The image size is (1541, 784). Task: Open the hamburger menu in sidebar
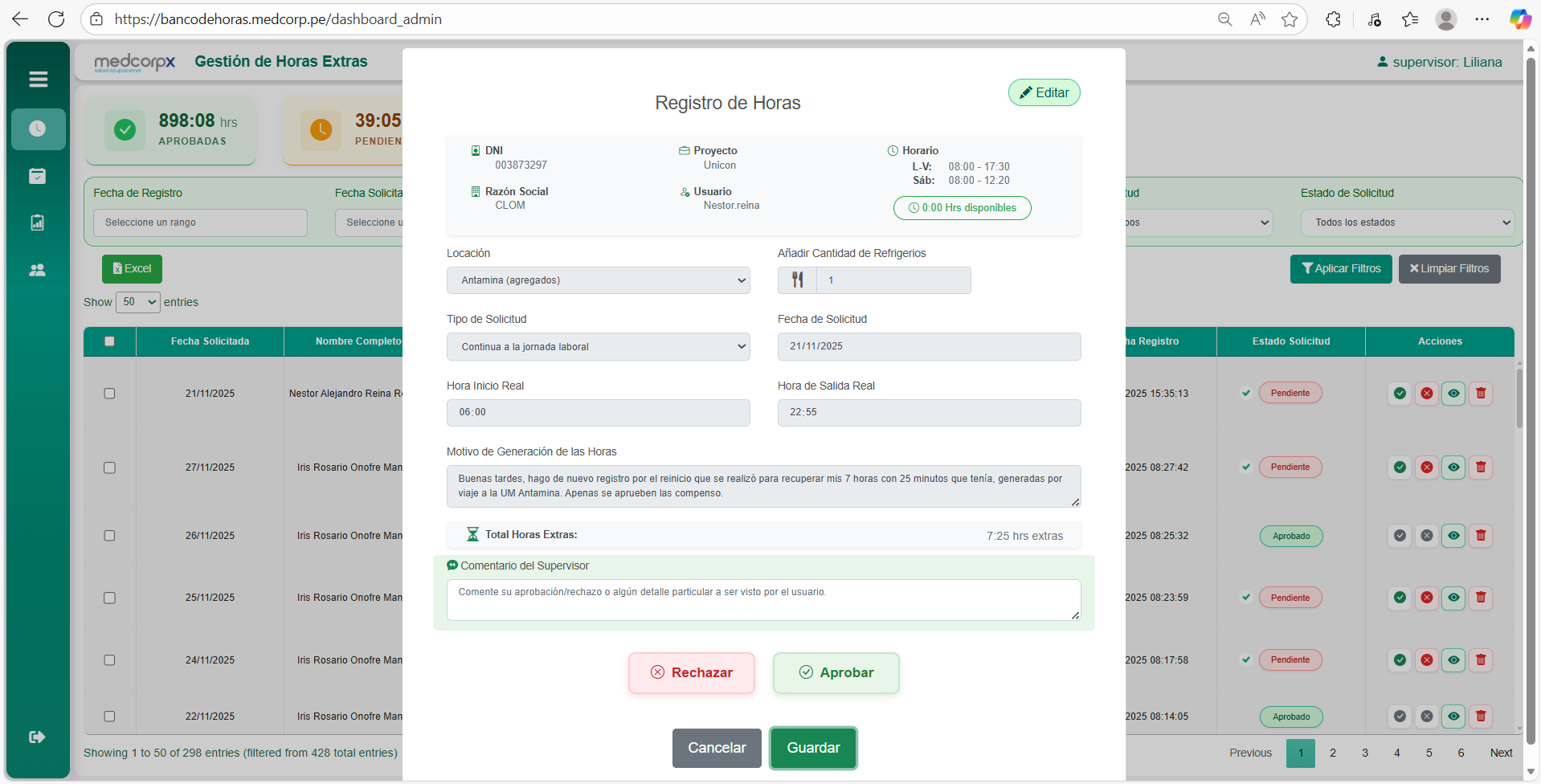point(38,79)
